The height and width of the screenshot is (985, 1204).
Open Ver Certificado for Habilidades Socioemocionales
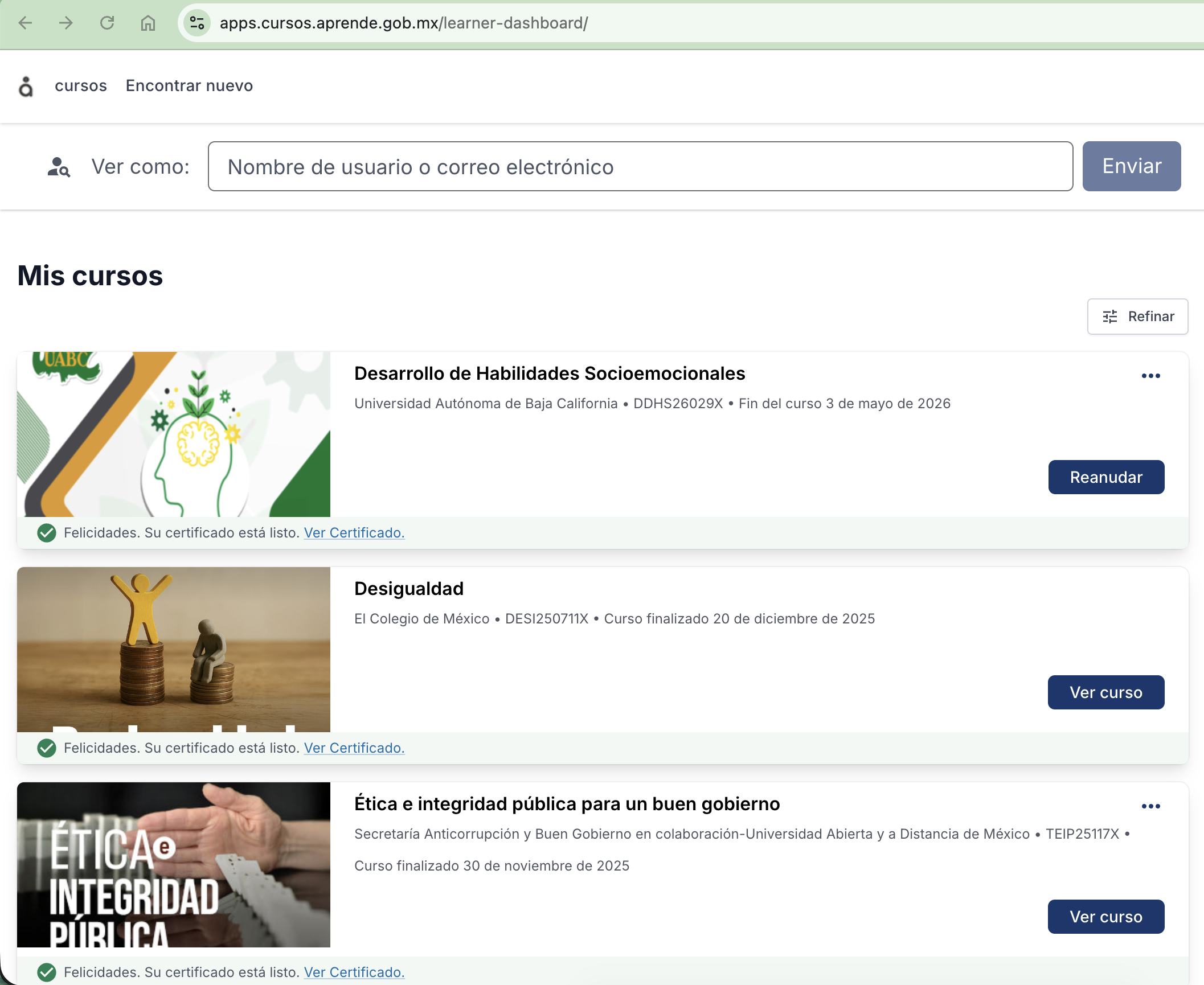click(354, 532)
